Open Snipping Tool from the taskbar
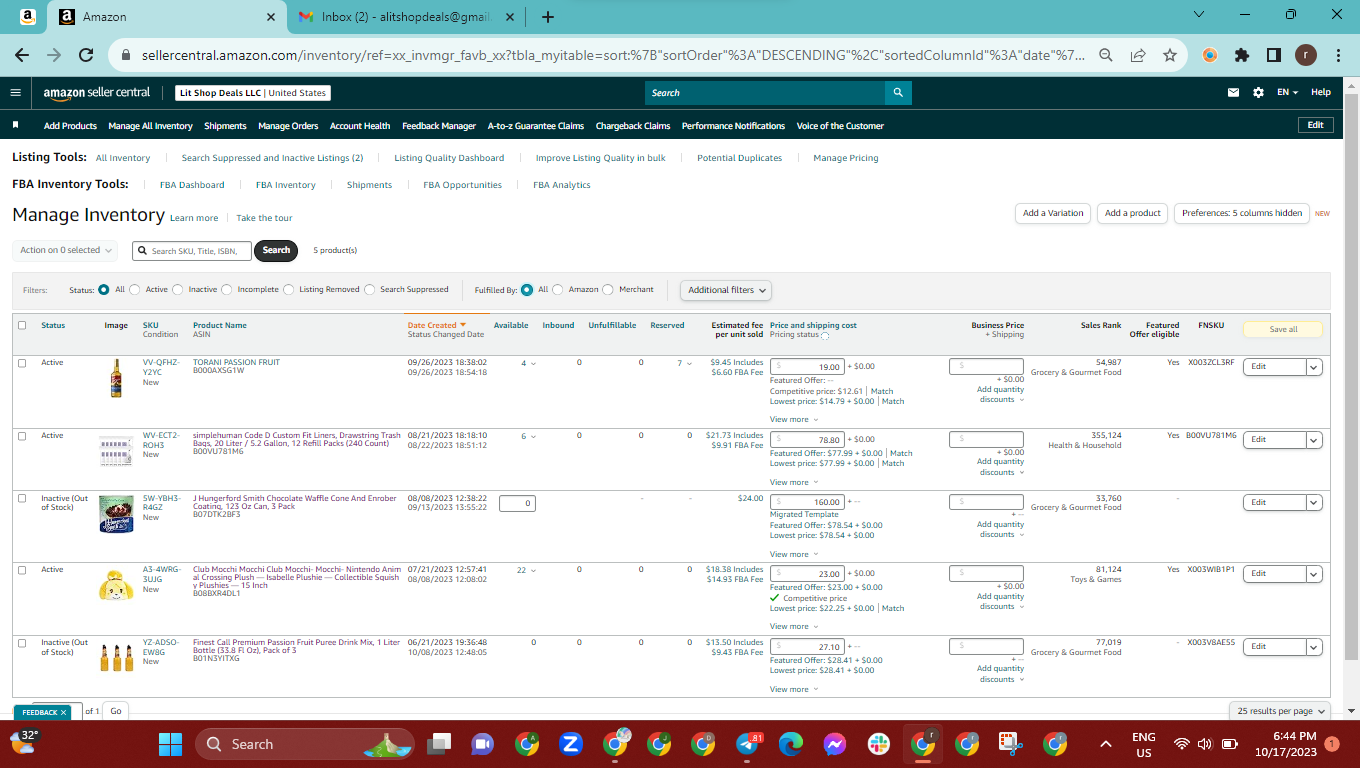The width and height of the screenshot is (1360, 768). click(x=1011, y=744)
